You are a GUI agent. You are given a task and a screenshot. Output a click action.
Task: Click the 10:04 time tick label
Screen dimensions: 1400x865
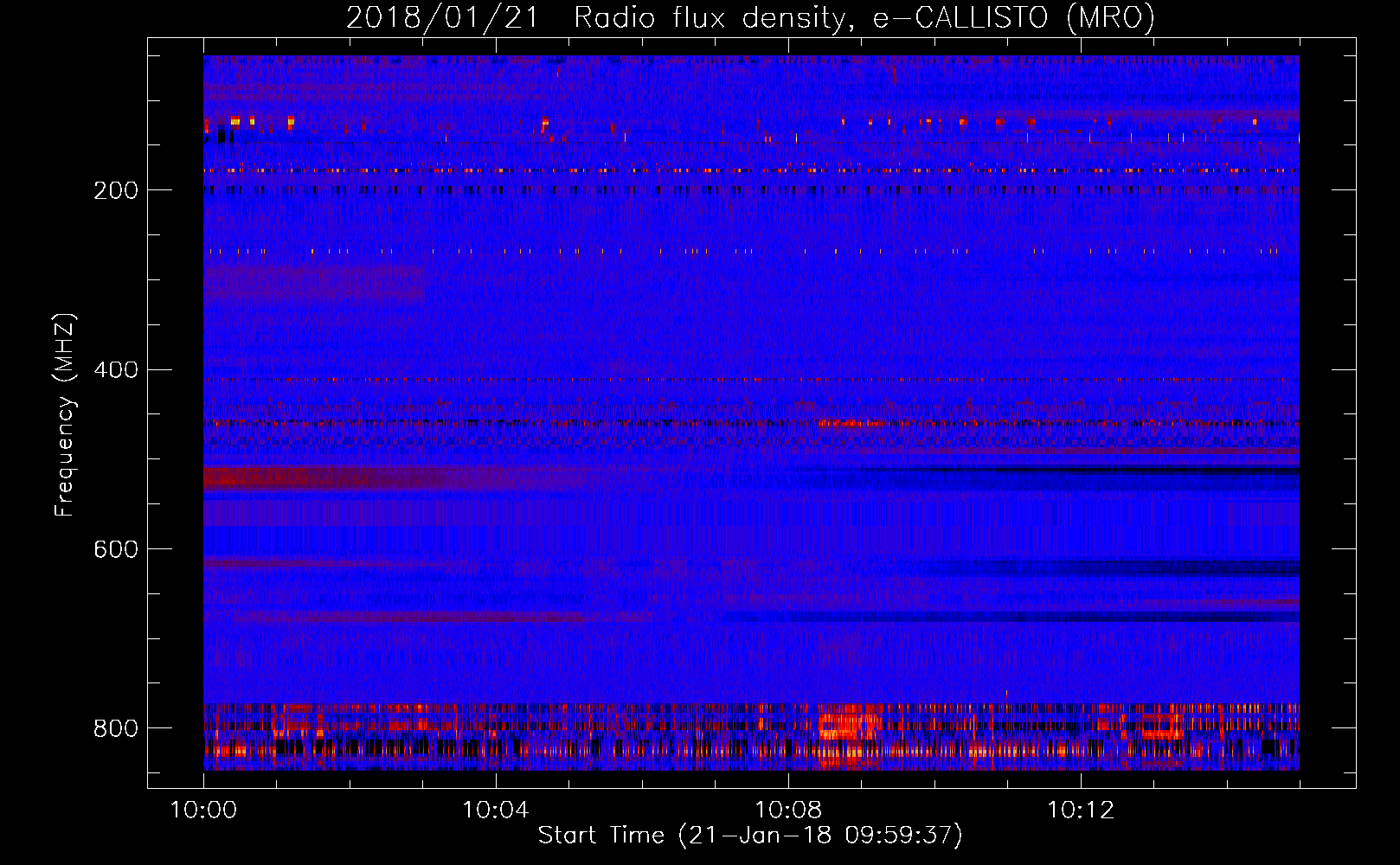496,811
